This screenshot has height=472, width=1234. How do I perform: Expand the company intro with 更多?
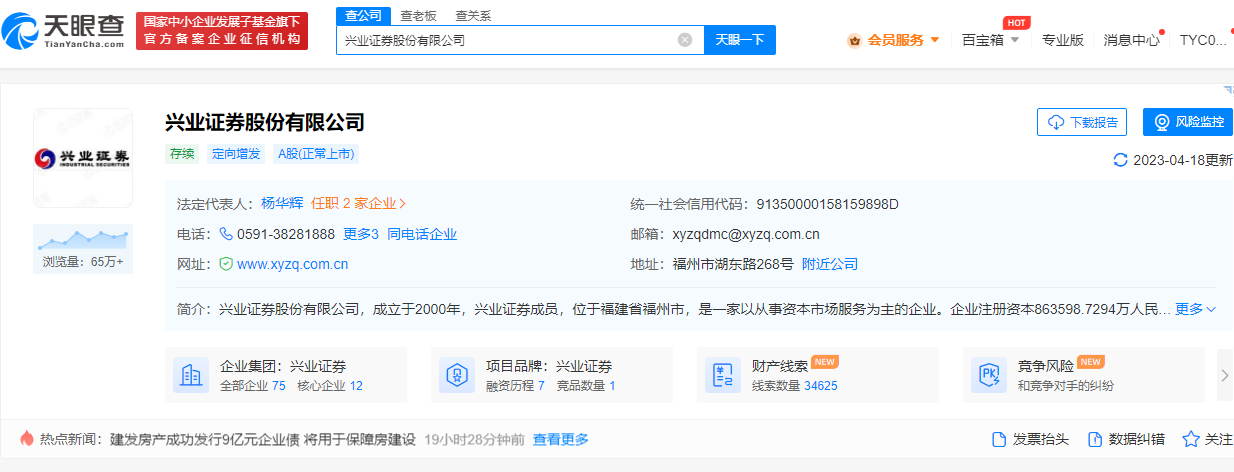click(x=1196, y=309)
